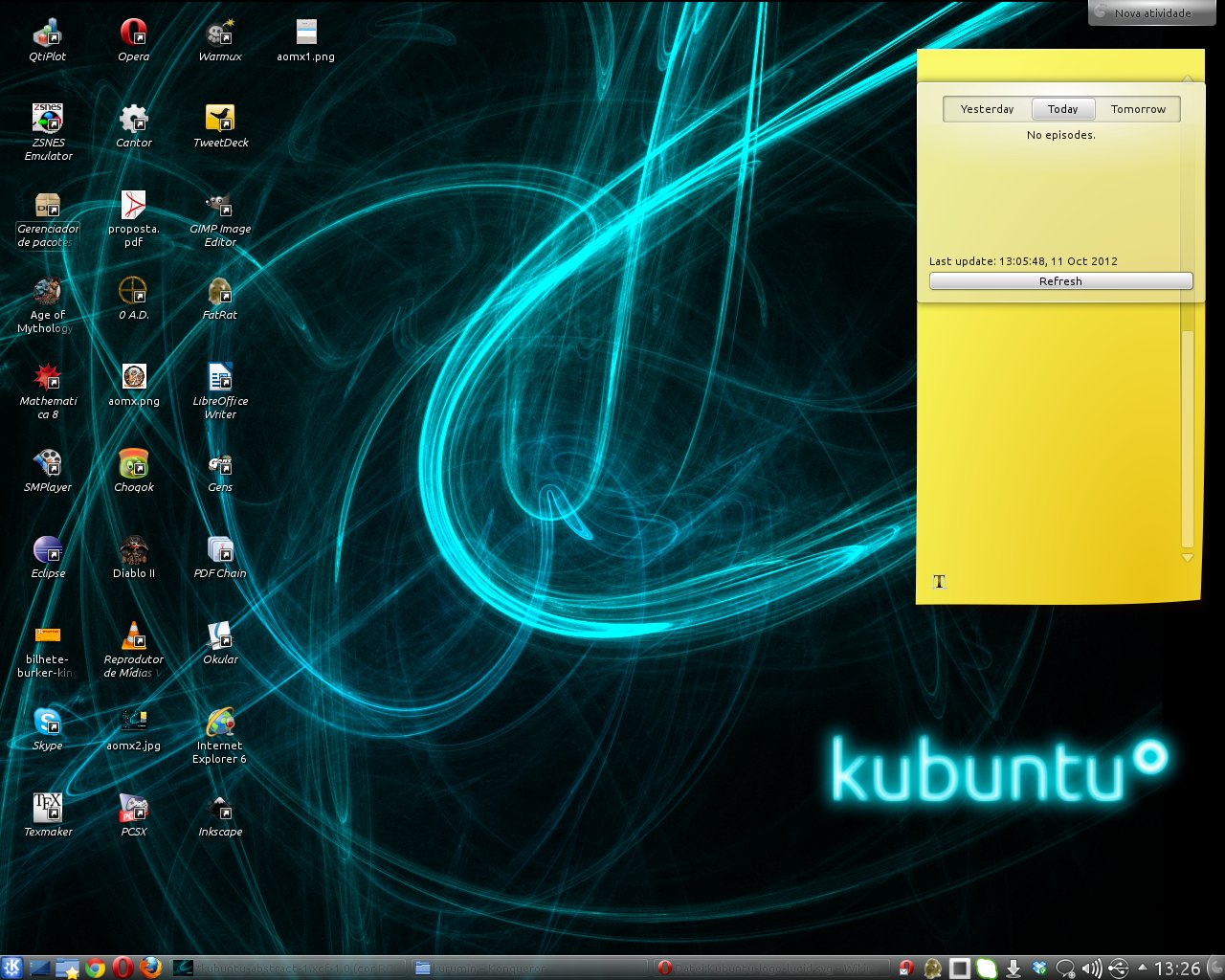The height and width of the screenshot is (980, 1225).
Task: Click the Opera mail tray icon
Action: [x=906, y=969]
